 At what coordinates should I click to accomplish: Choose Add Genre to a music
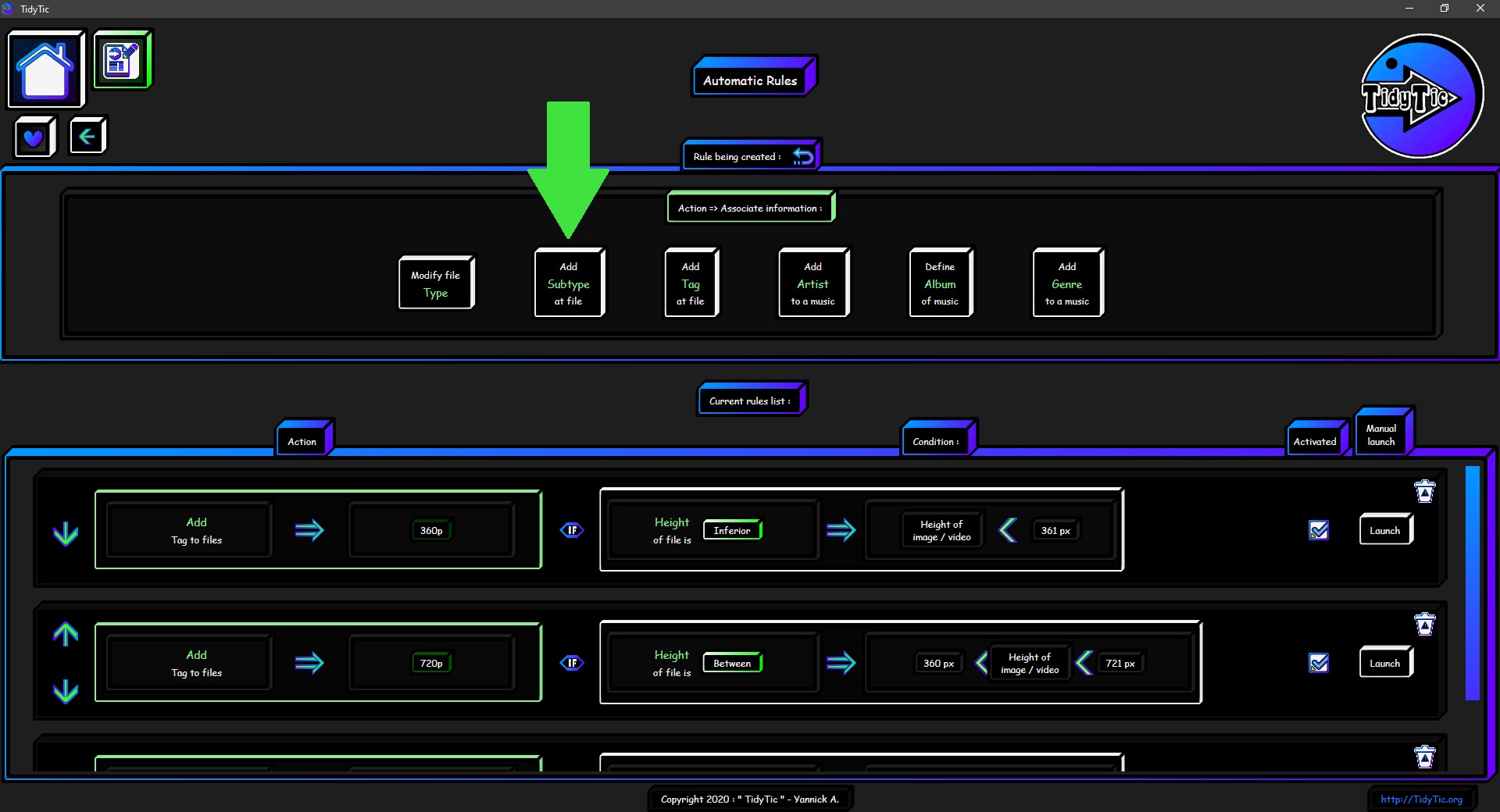click(x=1068, y=283)
